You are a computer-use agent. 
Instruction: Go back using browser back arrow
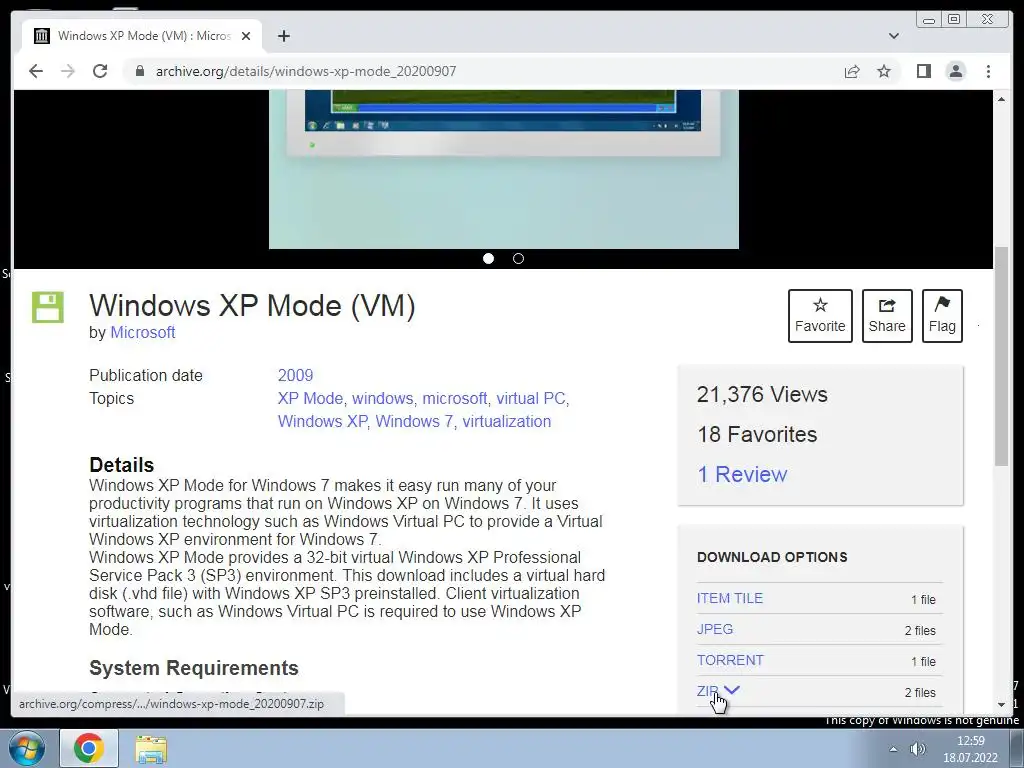[x=36, y=71]
